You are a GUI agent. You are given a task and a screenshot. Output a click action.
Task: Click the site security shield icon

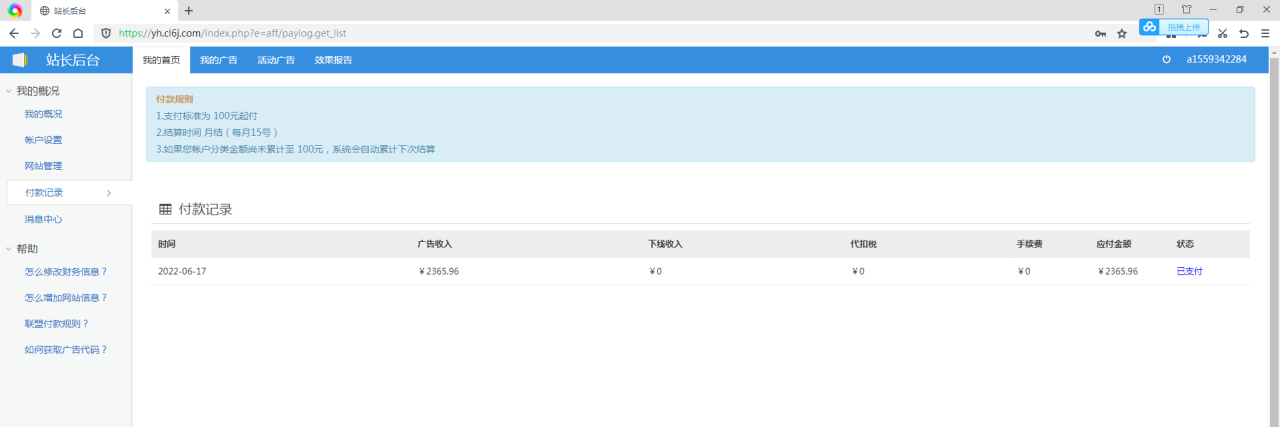pos(105,33)
